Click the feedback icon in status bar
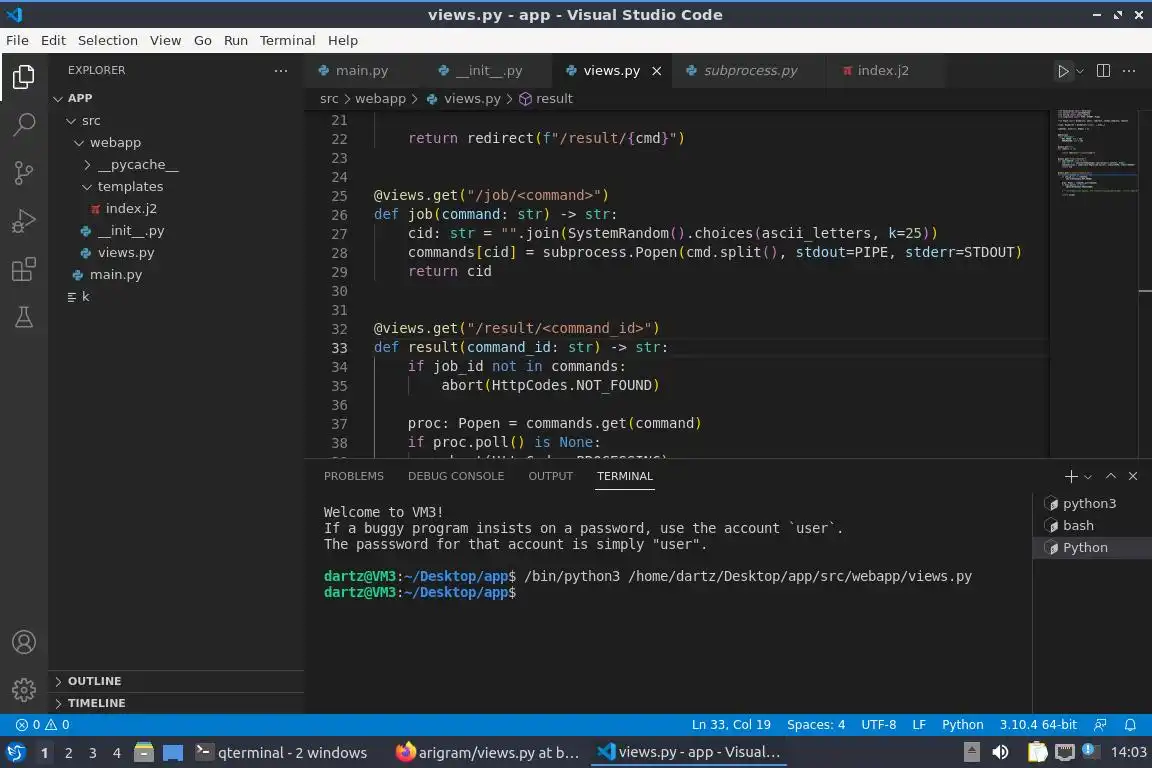The width and height of the screenshot is (1152, 768). click(x=1100, y=725)
